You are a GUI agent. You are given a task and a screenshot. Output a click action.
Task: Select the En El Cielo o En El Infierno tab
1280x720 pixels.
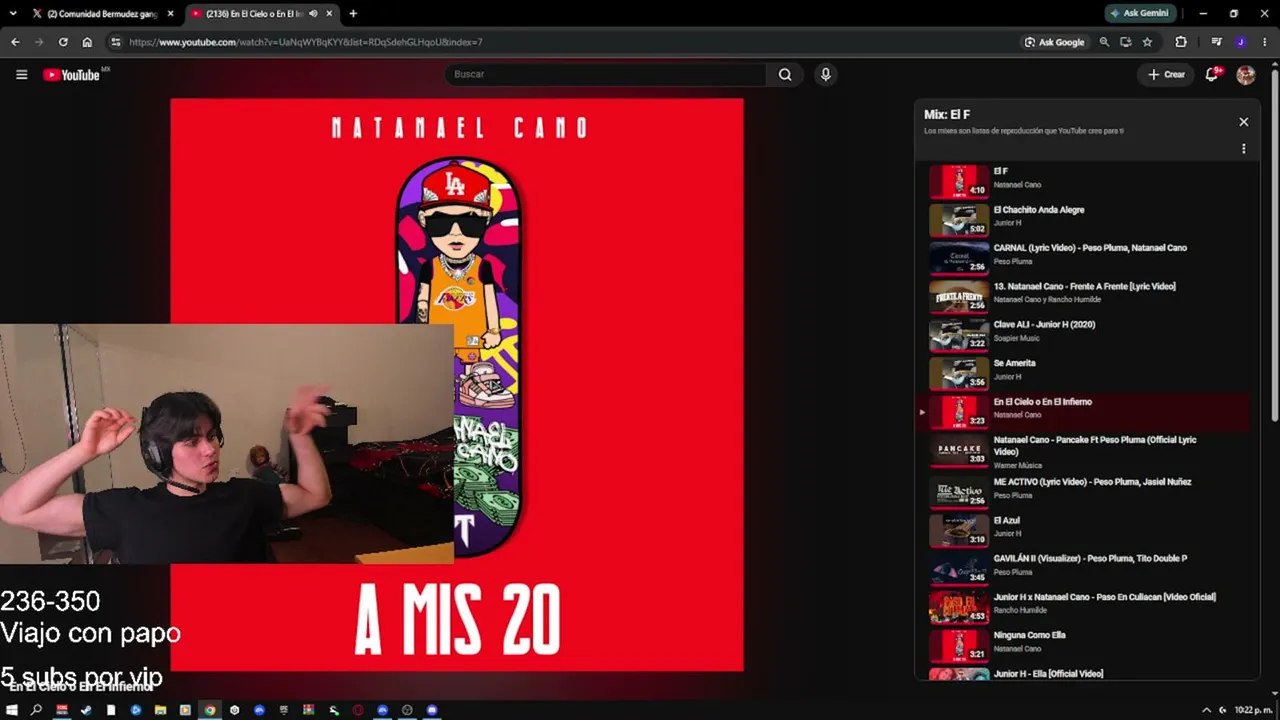point(255,14)
